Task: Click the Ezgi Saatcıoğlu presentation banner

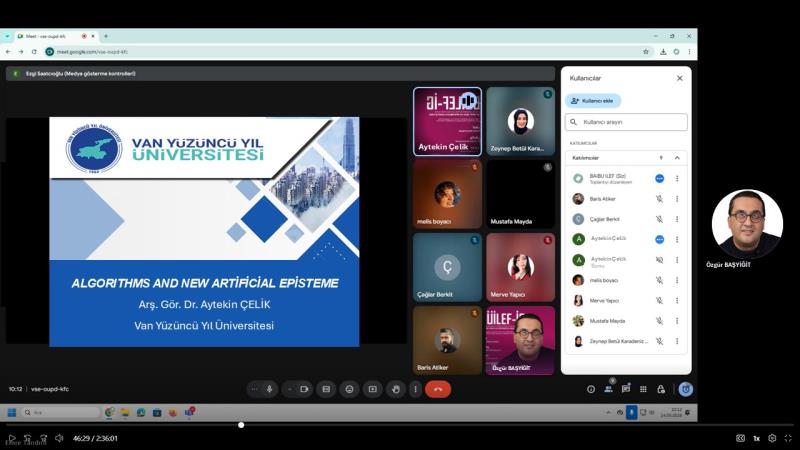Action: tap(280, 73)
